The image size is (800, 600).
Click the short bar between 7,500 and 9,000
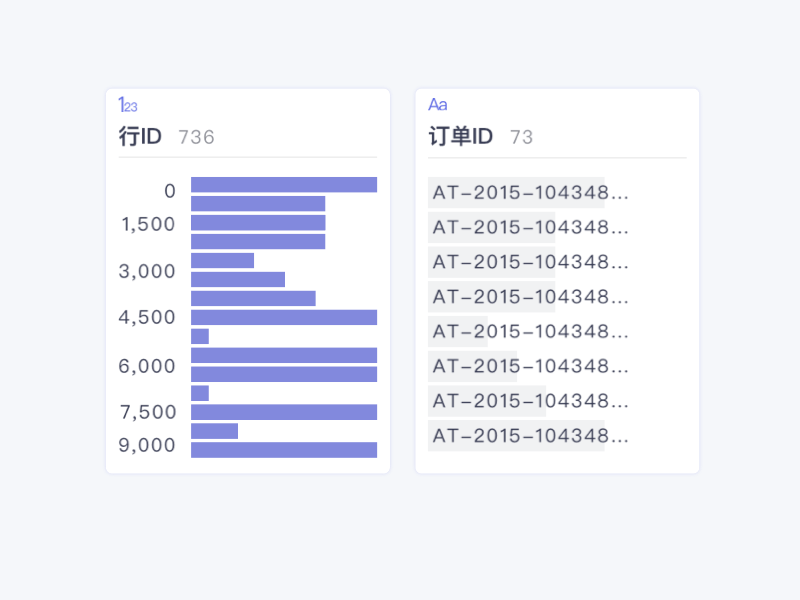214,431
